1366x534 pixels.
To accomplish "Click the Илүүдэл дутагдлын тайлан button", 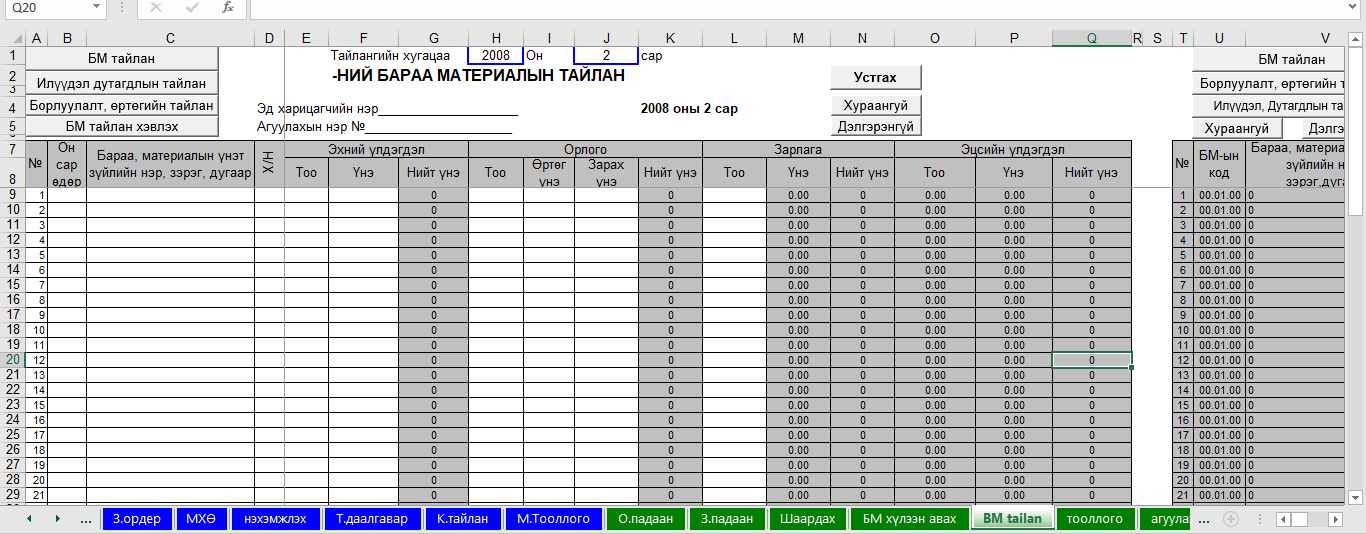I will pos(121,83).
